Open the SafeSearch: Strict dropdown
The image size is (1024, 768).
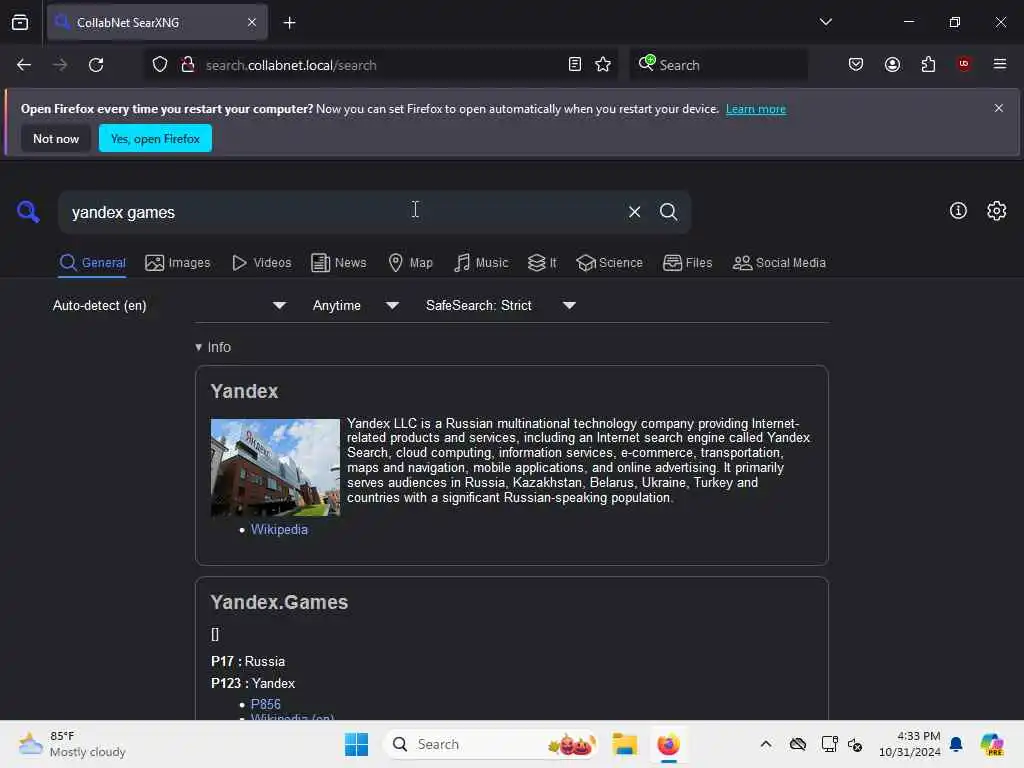[x=500, y=305]
